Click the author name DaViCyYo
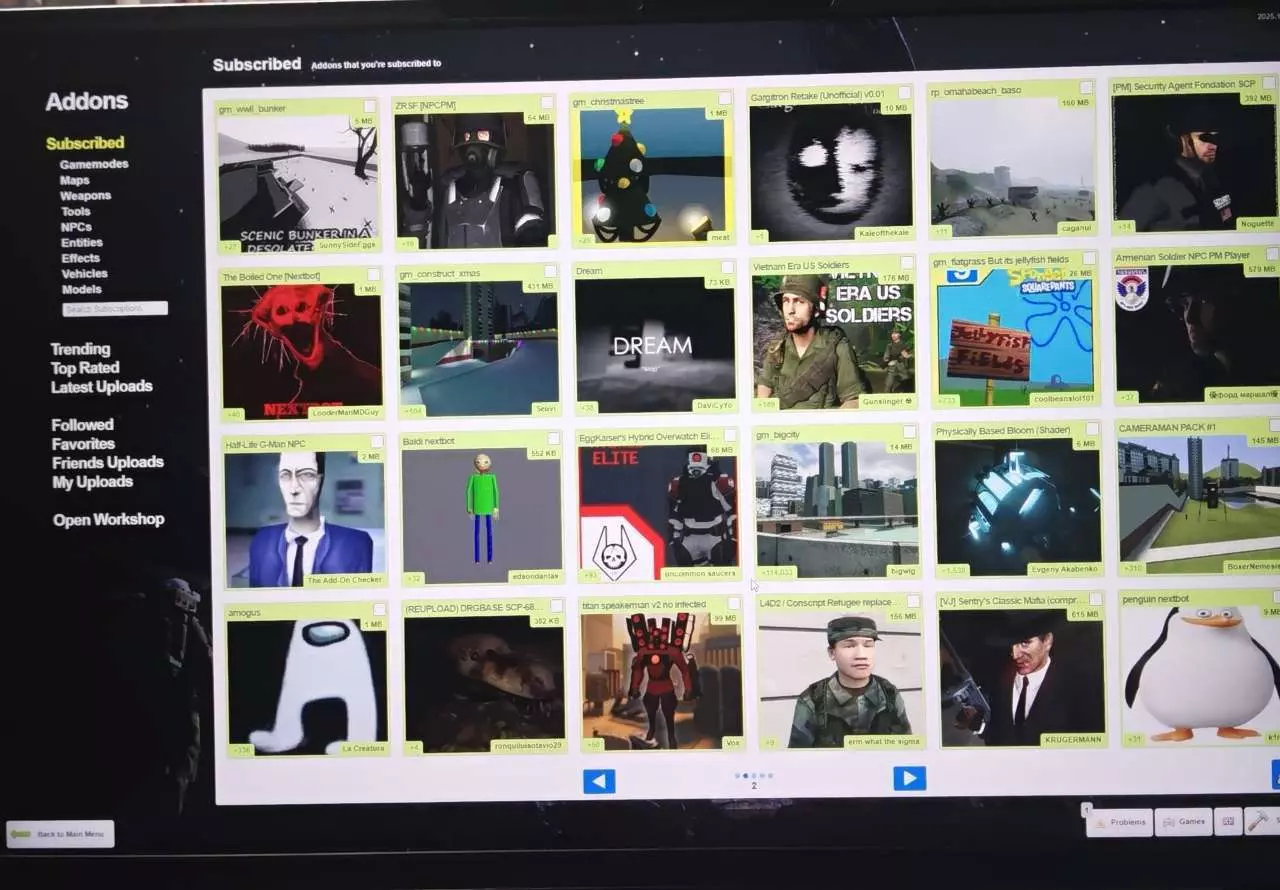Viewport: 1280px width, 890px height. pos(713,405)
